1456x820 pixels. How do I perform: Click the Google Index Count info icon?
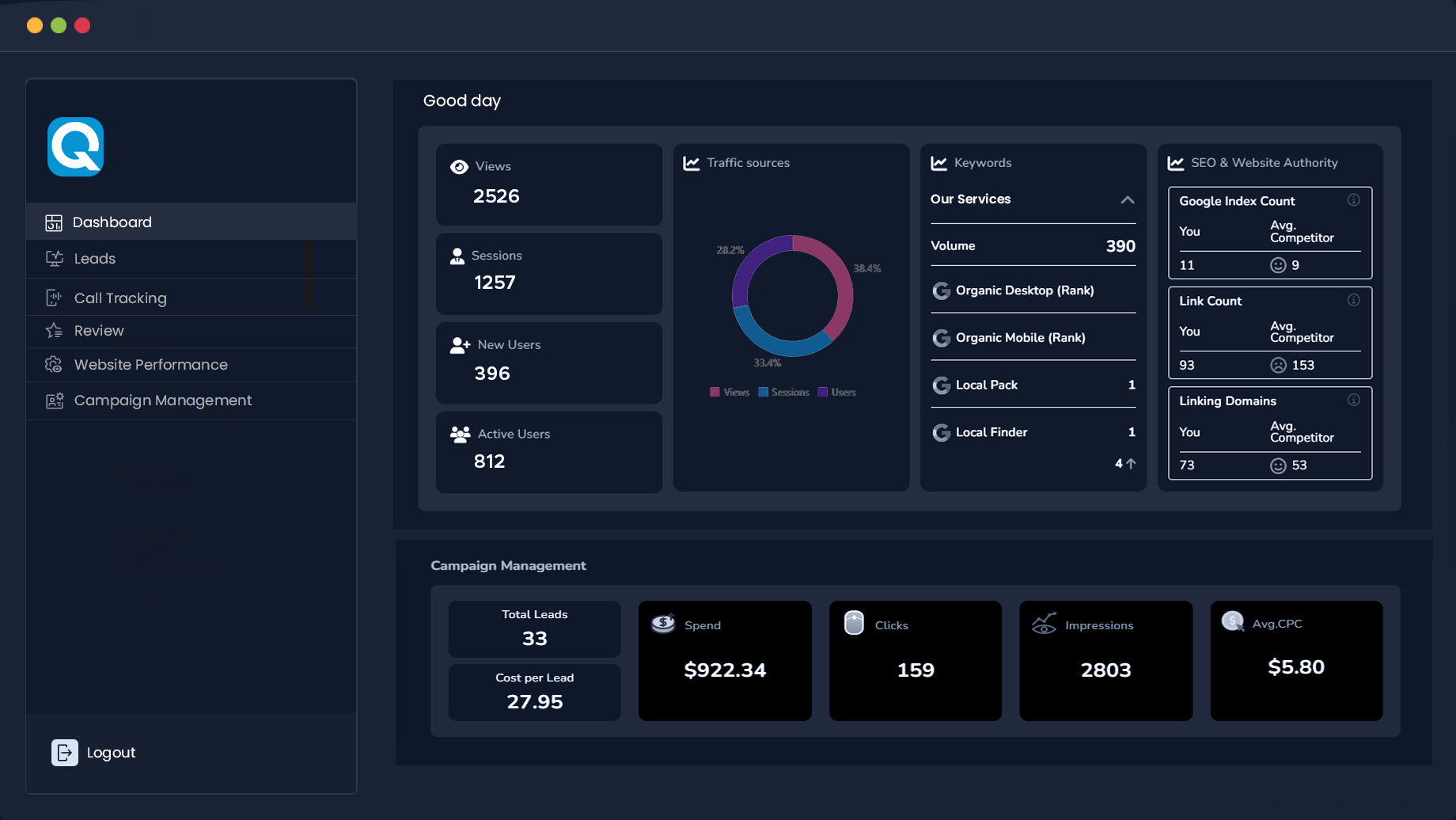pyautogui.click(x=1354, y=200)
